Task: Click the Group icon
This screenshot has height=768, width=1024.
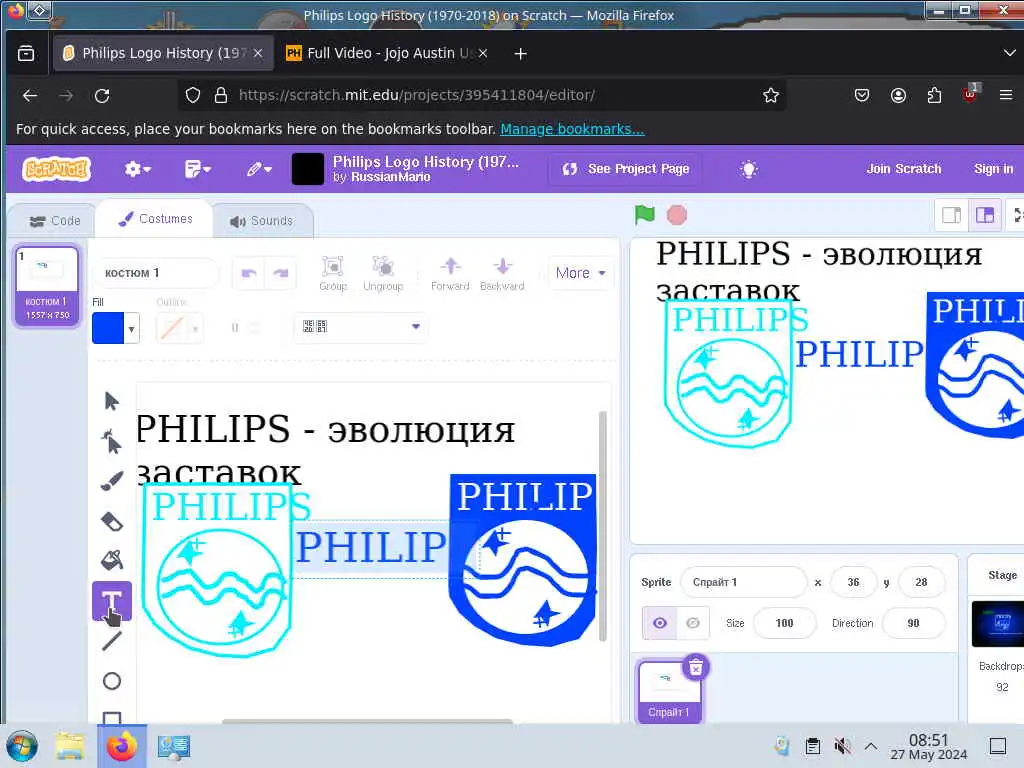Action: point(333,273)
